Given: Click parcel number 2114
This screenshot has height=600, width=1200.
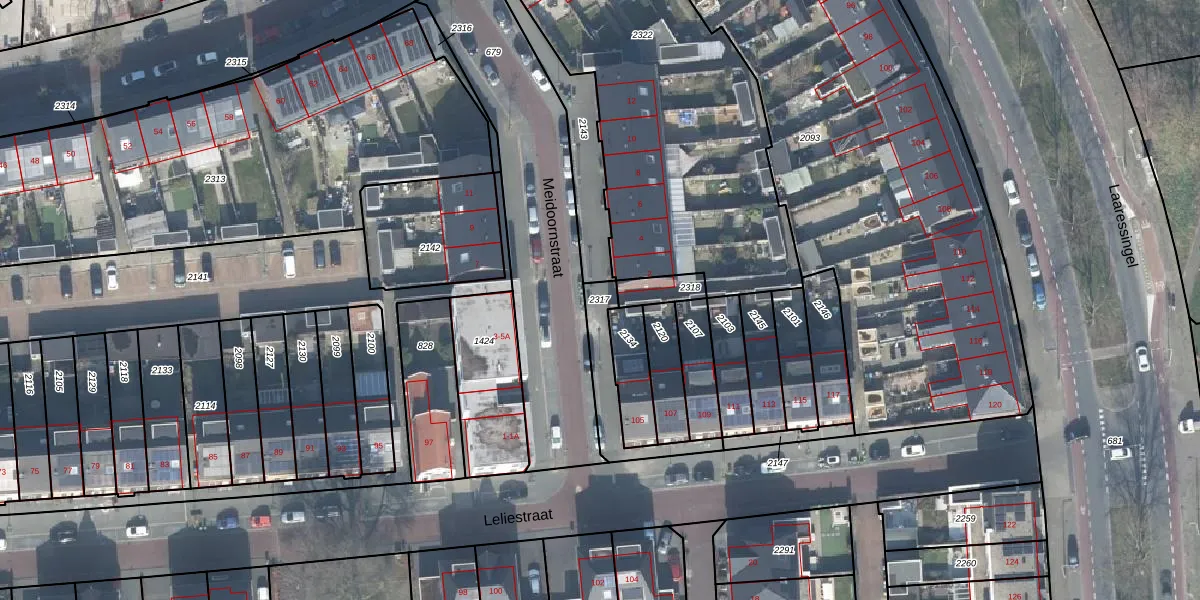Looking at the screenshot, I should click(205, 405).
